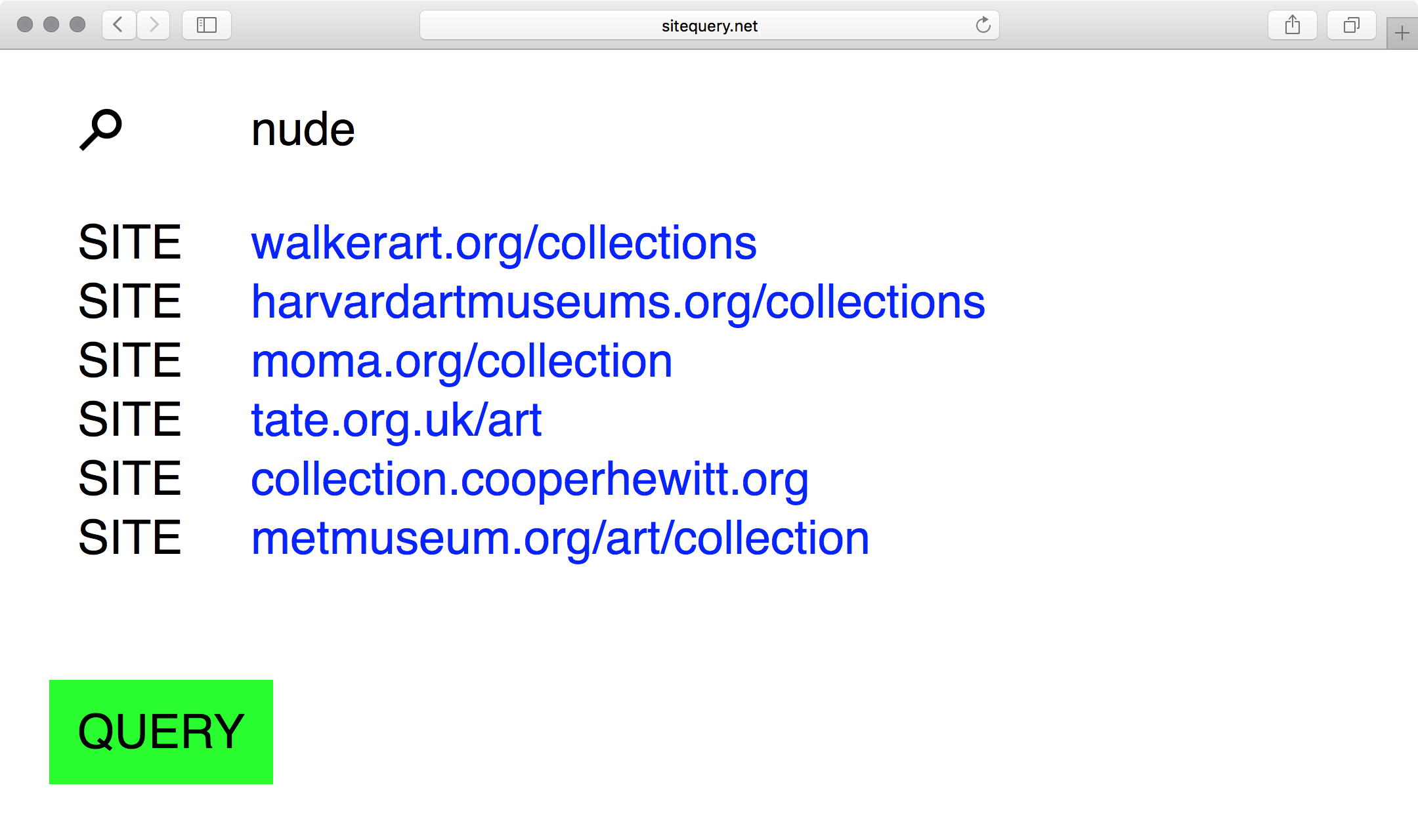
Task: Follow the tate.org.uk/art link
Action: tap(397, 420)
